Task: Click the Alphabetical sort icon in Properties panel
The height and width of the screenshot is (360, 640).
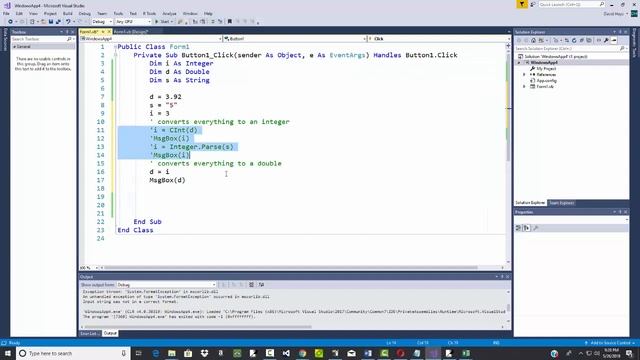Action: tap(527, 228)
